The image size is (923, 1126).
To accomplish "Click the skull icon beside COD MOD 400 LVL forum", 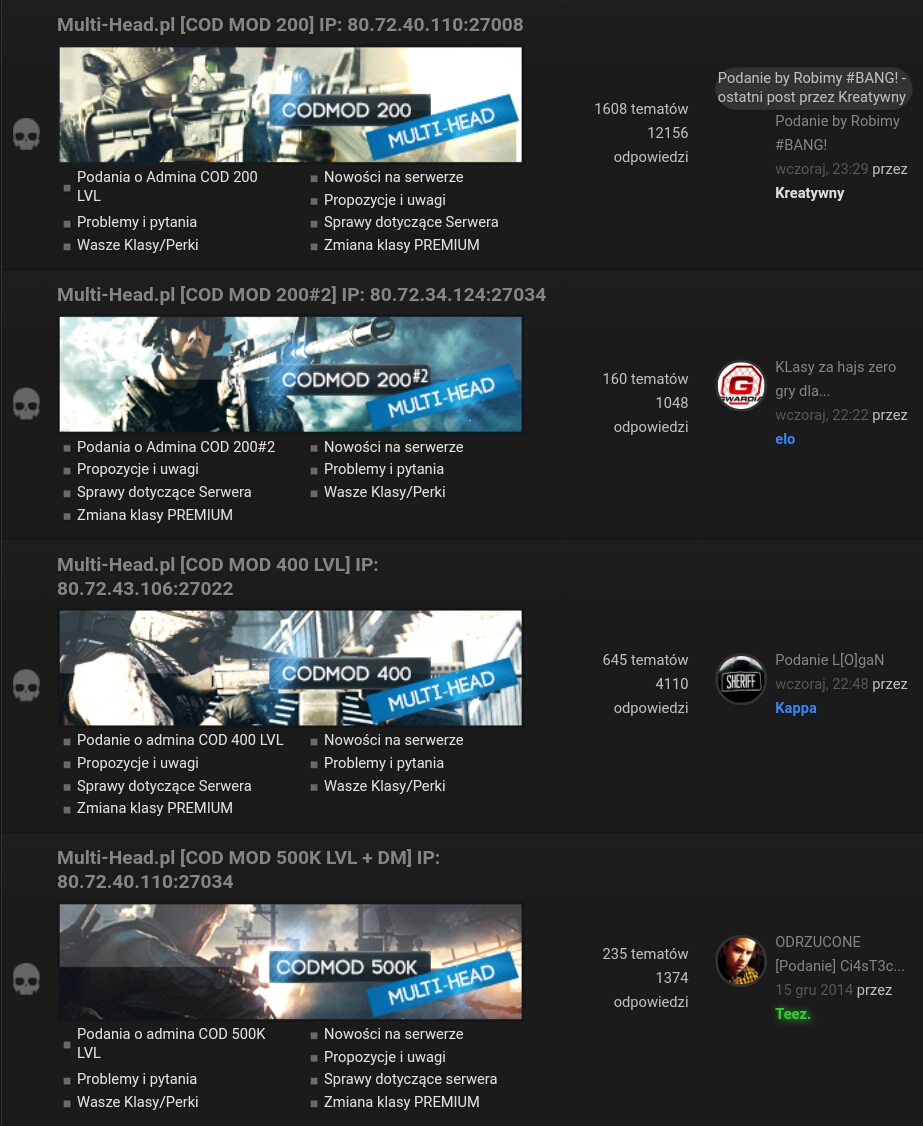I will pos(26,685).
